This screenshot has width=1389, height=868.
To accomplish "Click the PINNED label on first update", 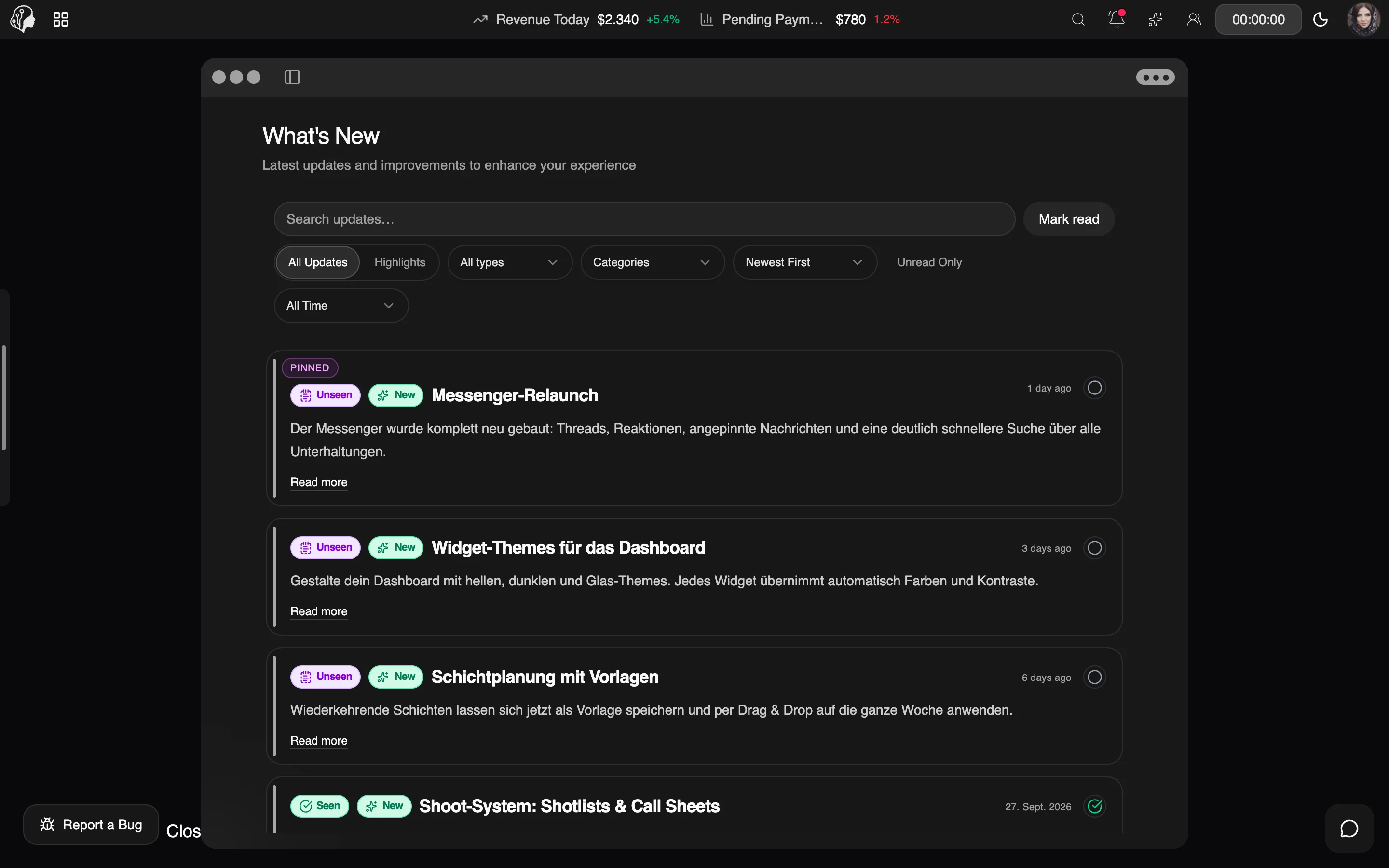I will coord(309,368).
